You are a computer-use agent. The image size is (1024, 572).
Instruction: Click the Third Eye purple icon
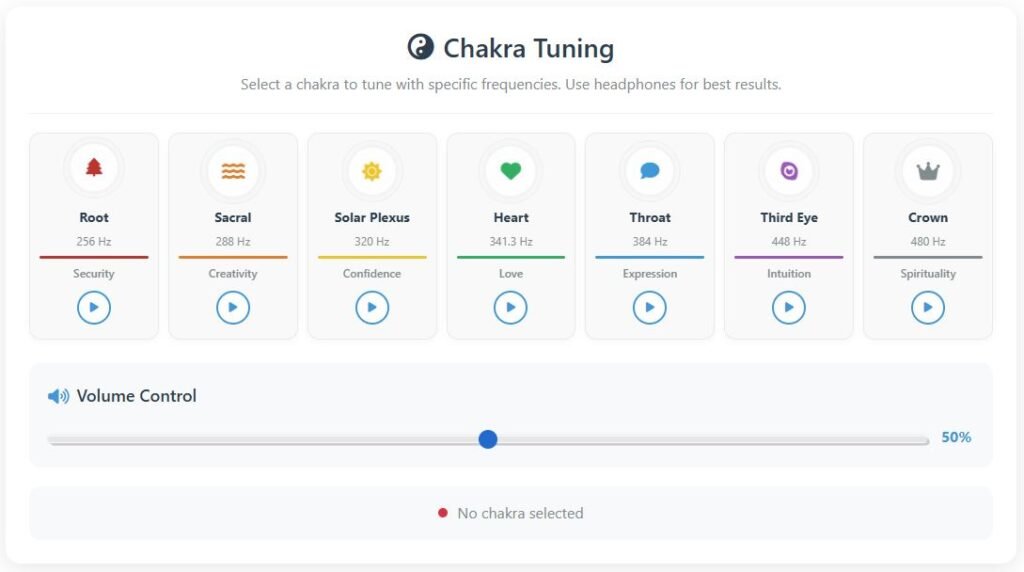click(x=789, y=171)
